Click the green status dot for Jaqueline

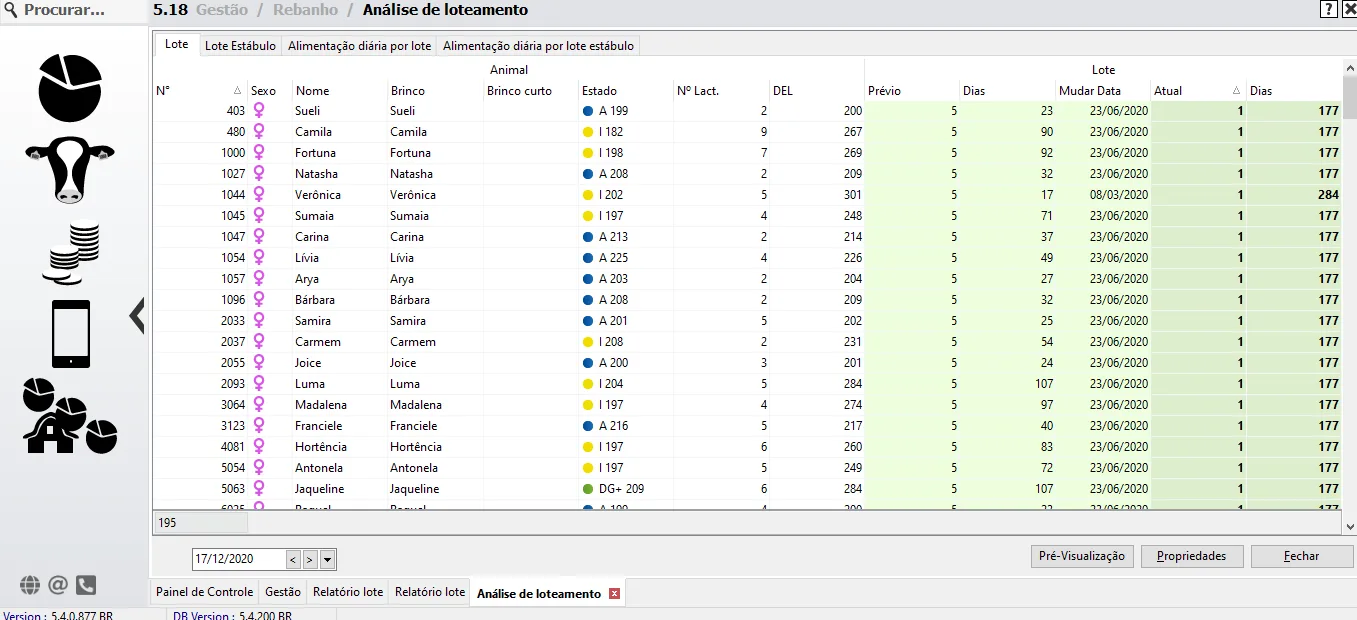point(588,489)
